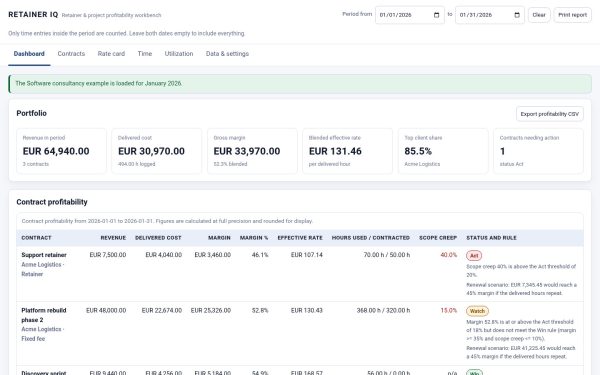The image size is (600, 375).
Task: Click the Portfolio heading
Action: (31, 113)
